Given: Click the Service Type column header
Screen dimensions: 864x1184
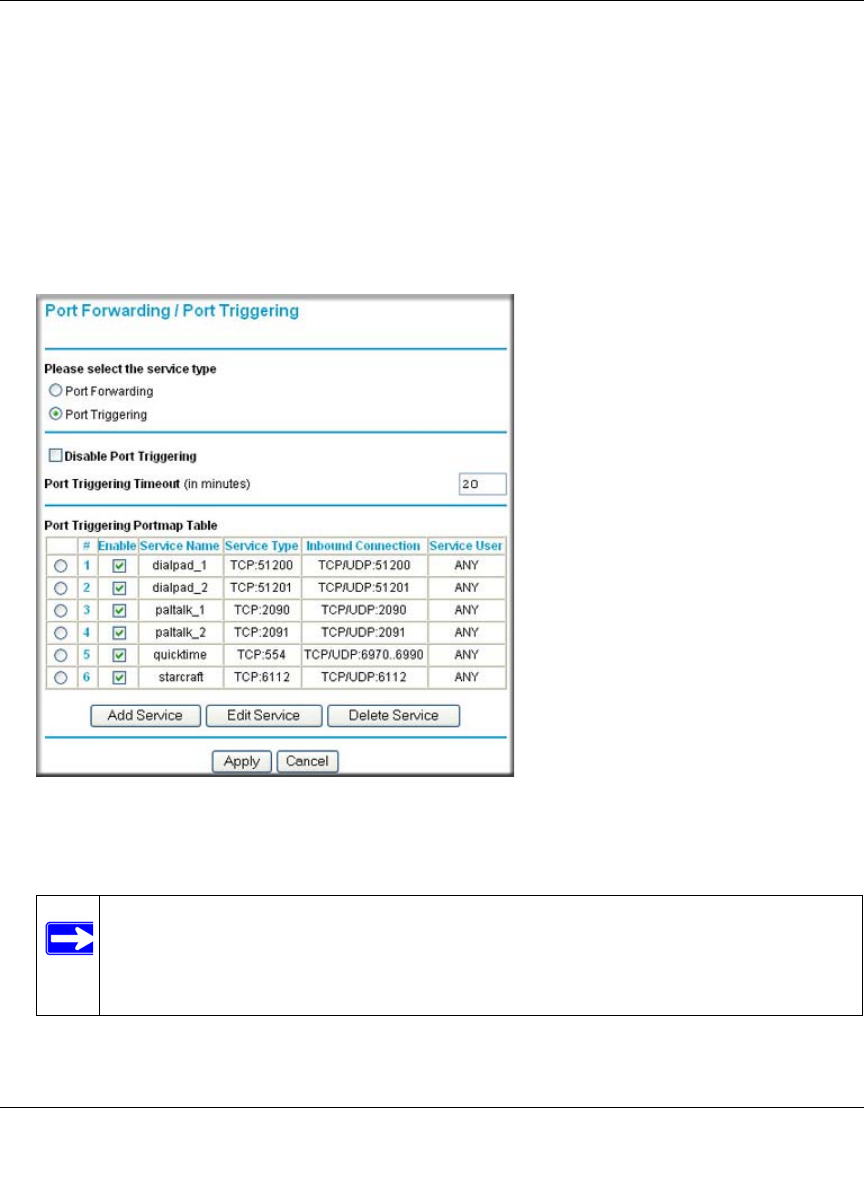Looking at the screenshot, I should (x=262, y=545).
